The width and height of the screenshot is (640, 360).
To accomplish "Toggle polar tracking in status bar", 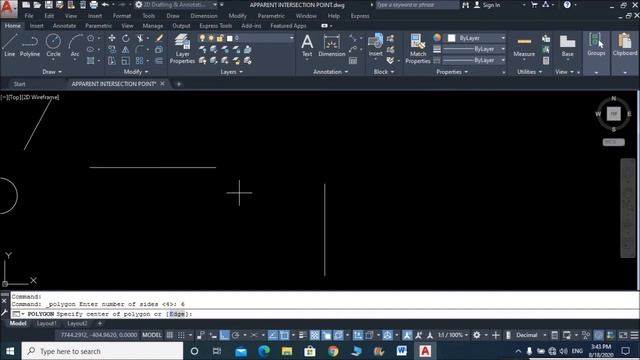I will coord(236,335).
